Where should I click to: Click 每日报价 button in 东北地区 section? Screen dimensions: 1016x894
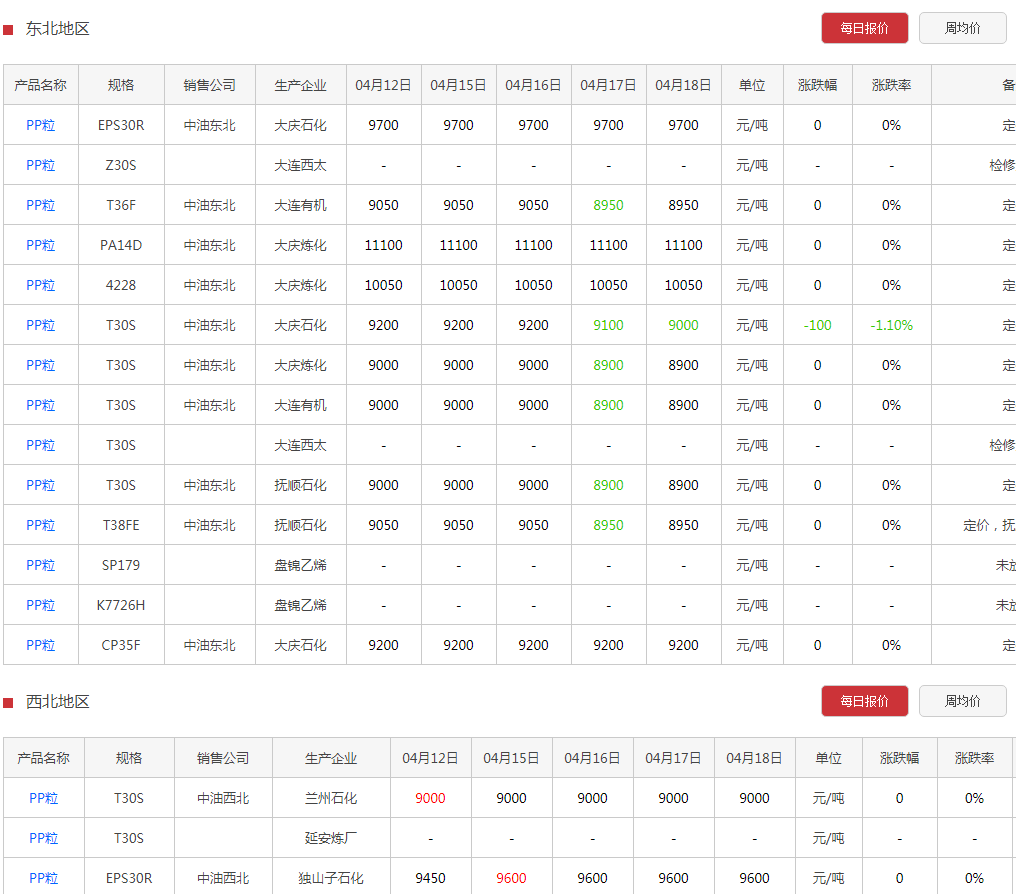pyautogui.click(x=864, y=28)
